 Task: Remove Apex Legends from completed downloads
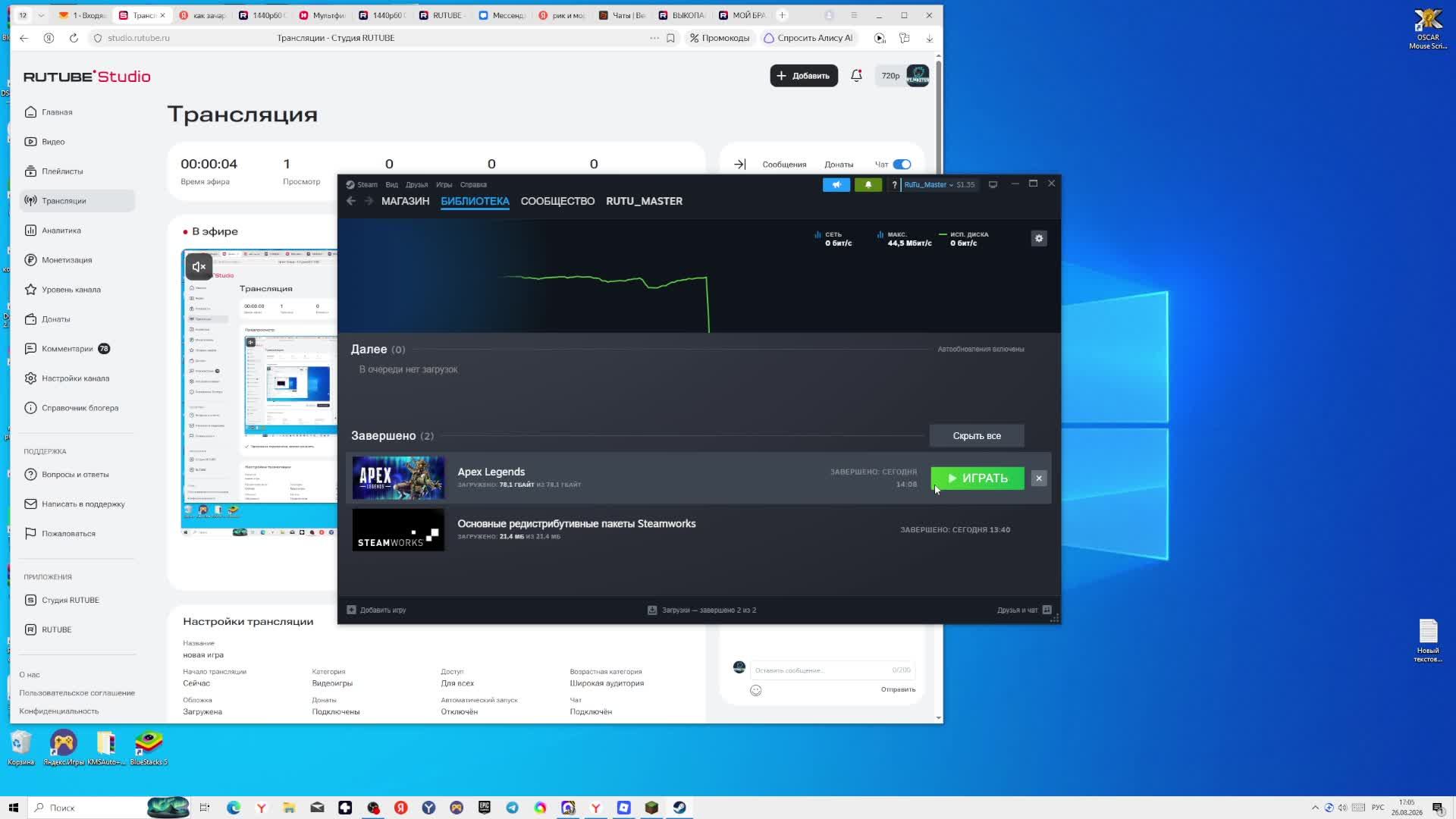coord(1039,478)
